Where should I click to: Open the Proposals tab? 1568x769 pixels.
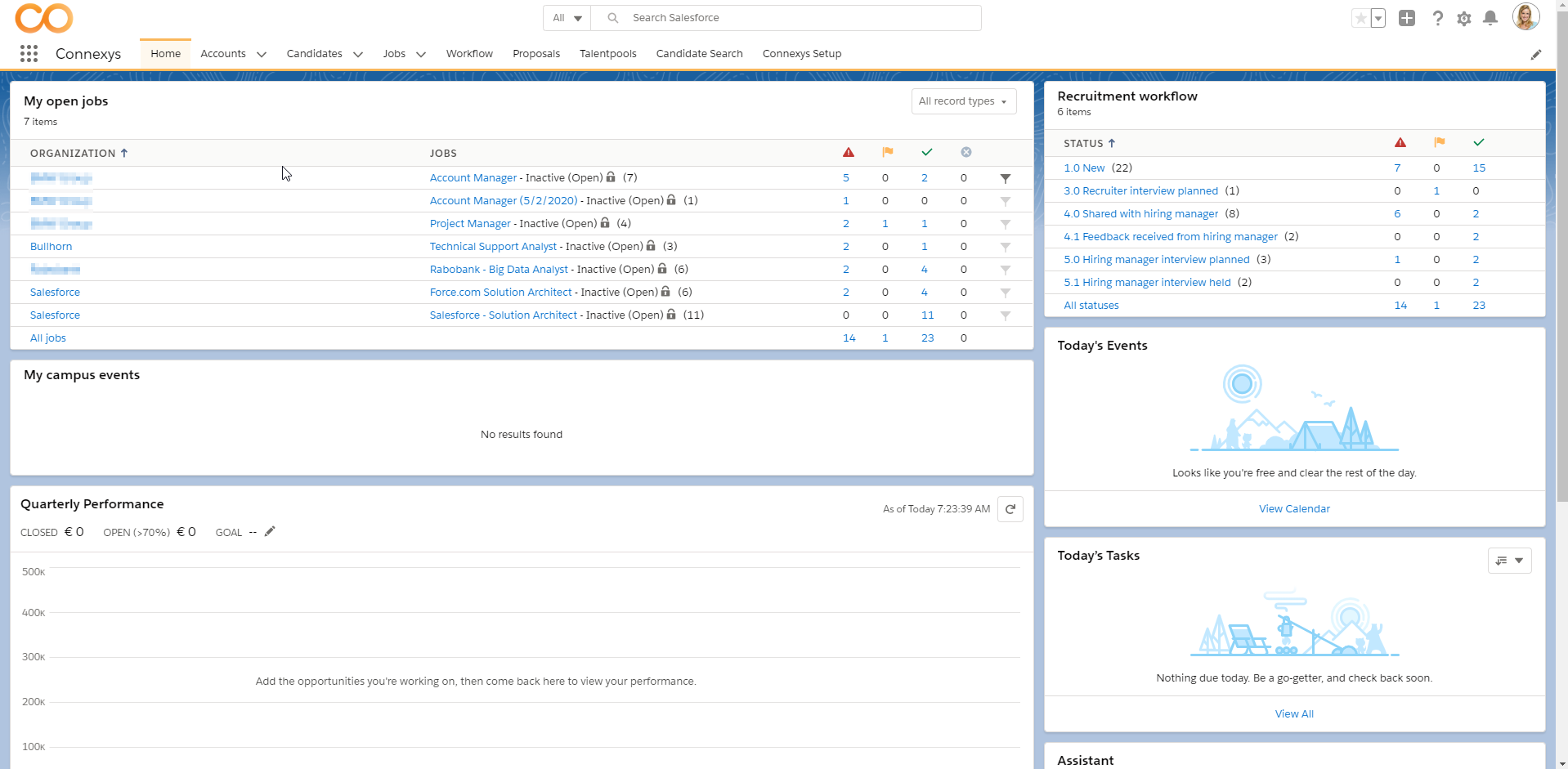[536, 54]
